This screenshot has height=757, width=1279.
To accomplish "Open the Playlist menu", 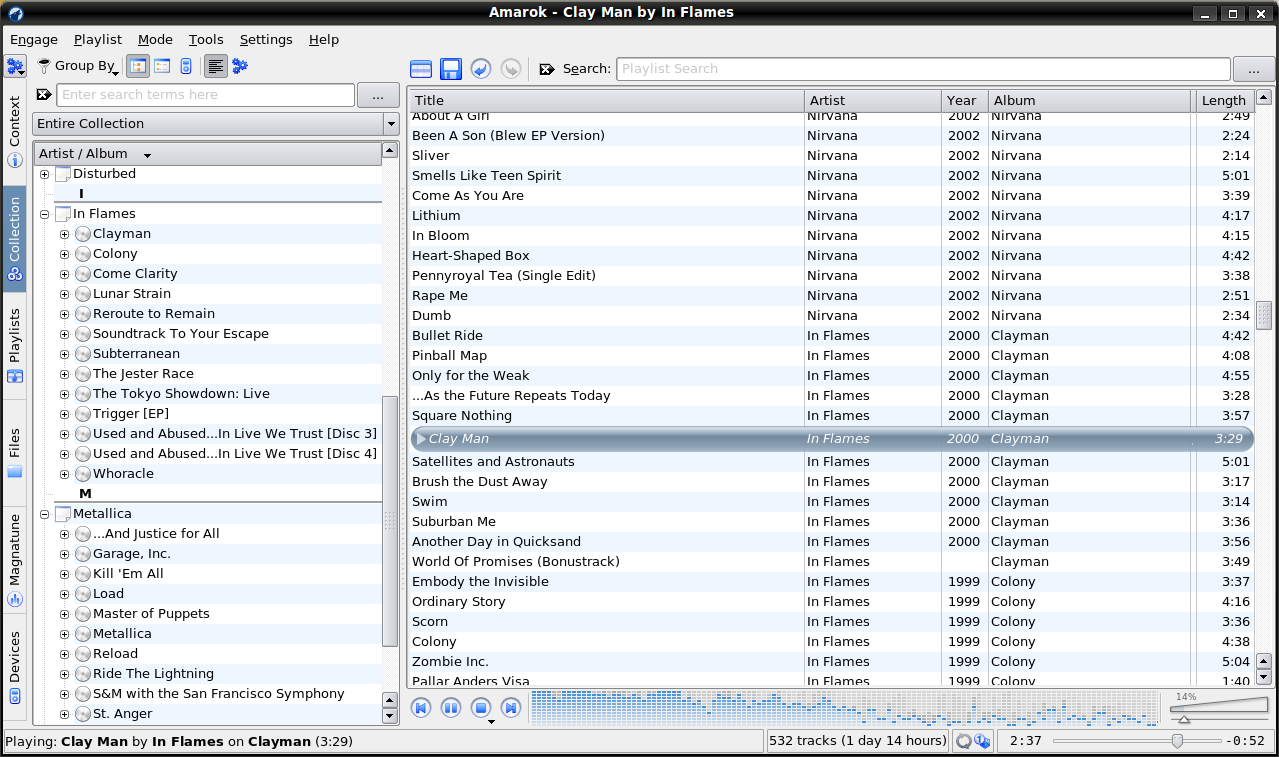I will click(98, 40).
